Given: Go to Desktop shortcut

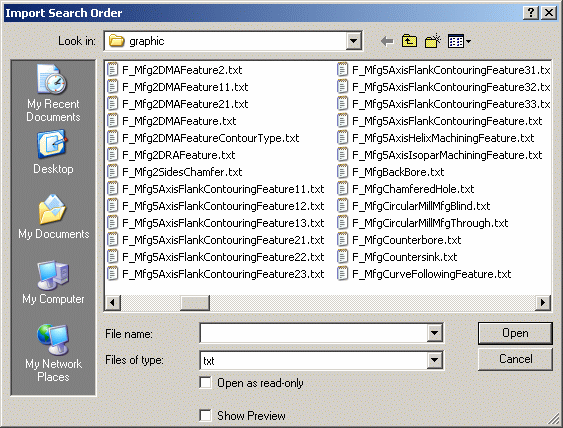Looking at the screenshot, I should (53, 153).
